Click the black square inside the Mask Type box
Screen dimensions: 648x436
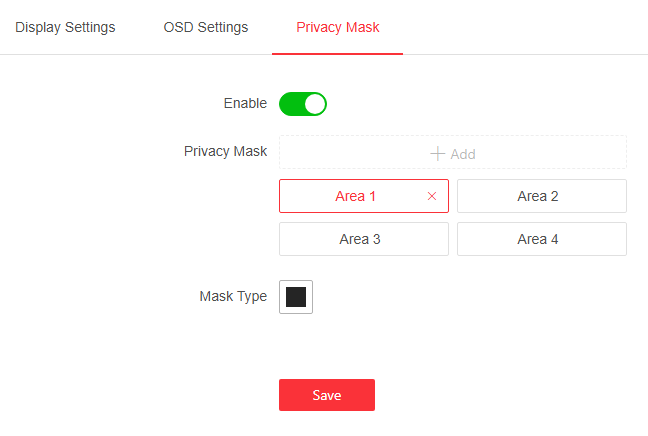[x=296, y=297]
